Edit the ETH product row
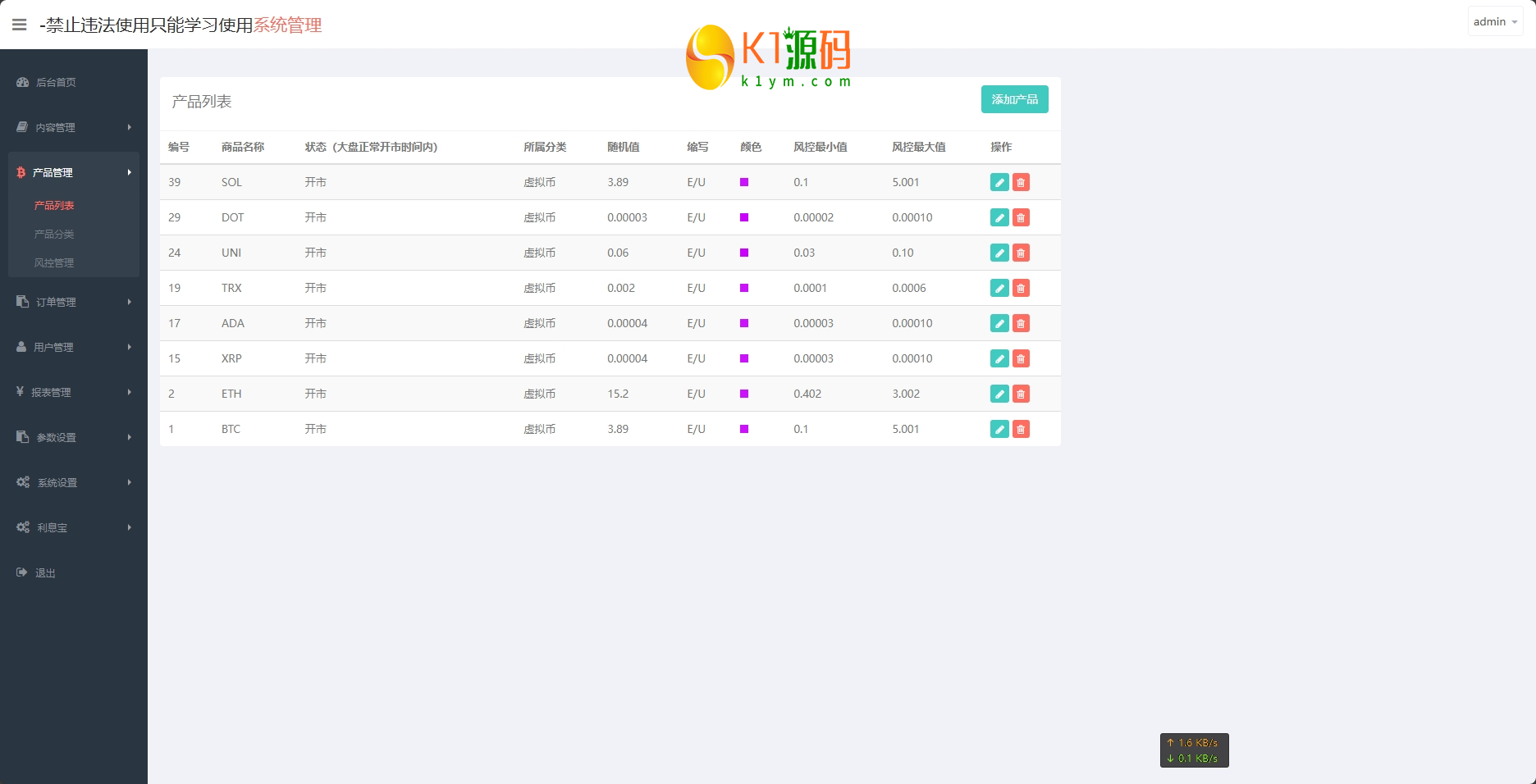The image size is (1536, 784). click(999, 394)
